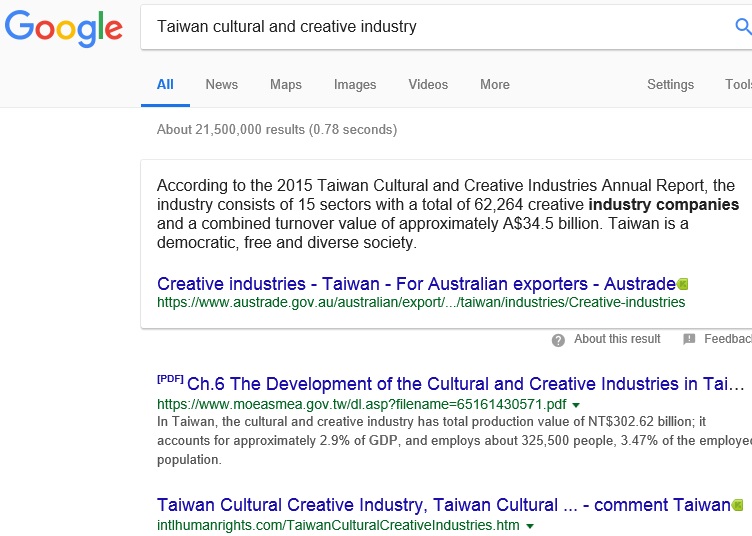Select the All results tab
This screenshot has height=536, width=752.
(x=165, y=85)
